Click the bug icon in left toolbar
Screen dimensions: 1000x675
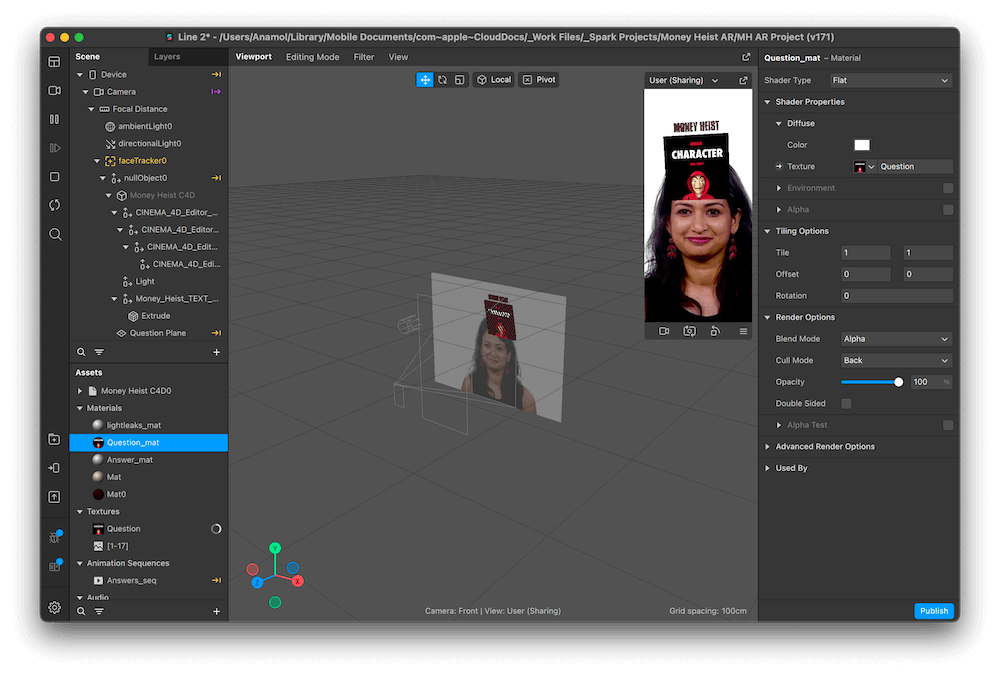55,537
